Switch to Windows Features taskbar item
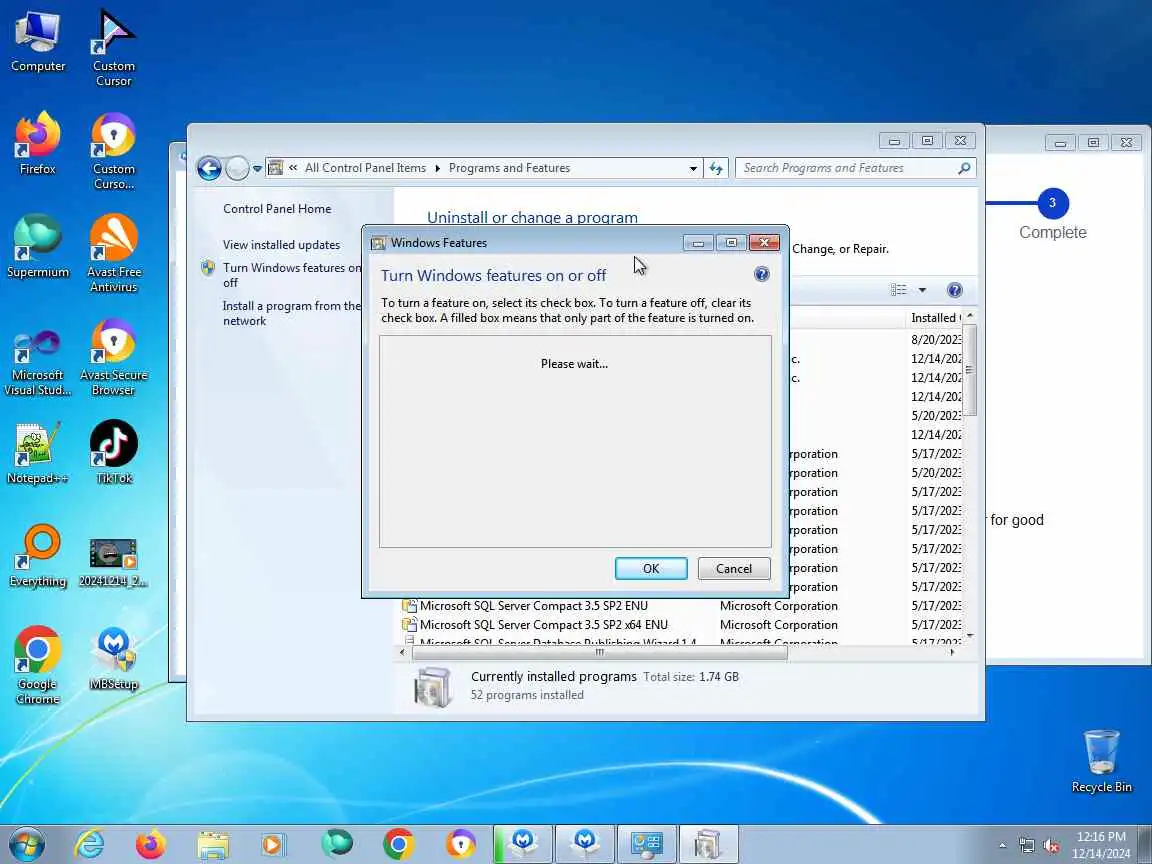This screenshot has height=864, width=1152. [708, 844]
